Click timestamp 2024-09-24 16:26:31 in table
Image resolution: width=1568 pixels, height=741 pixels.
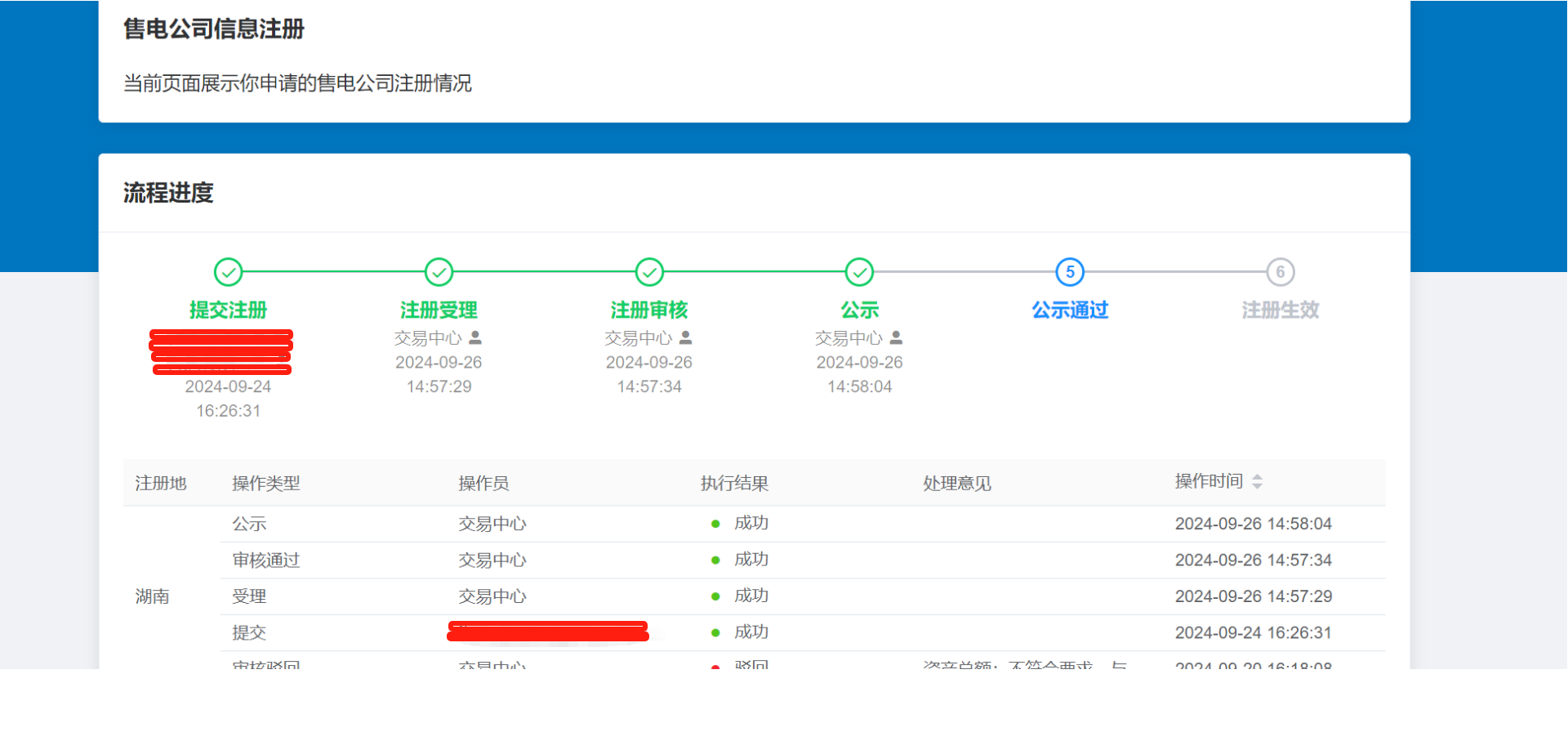click(1253, 632)
